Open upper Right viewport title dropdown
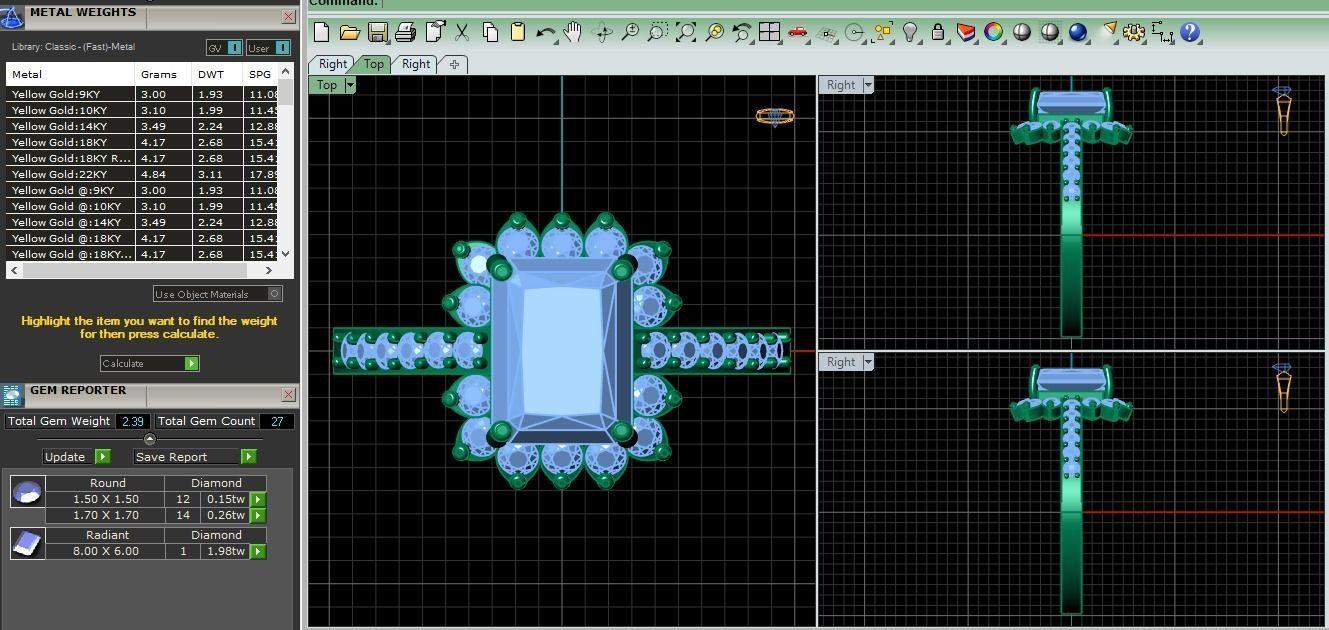 click(x=868, y=85)
